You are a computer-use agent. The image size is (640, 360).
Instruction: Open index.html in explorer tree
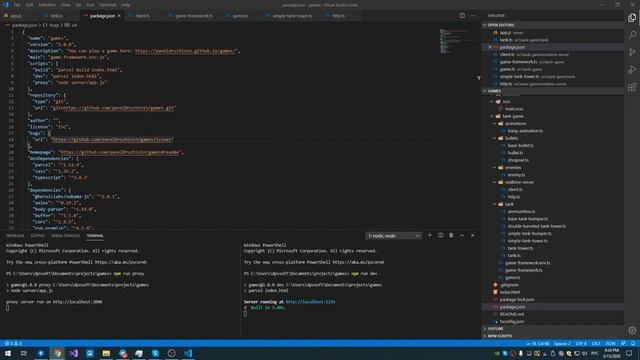[x=510, y=292]
